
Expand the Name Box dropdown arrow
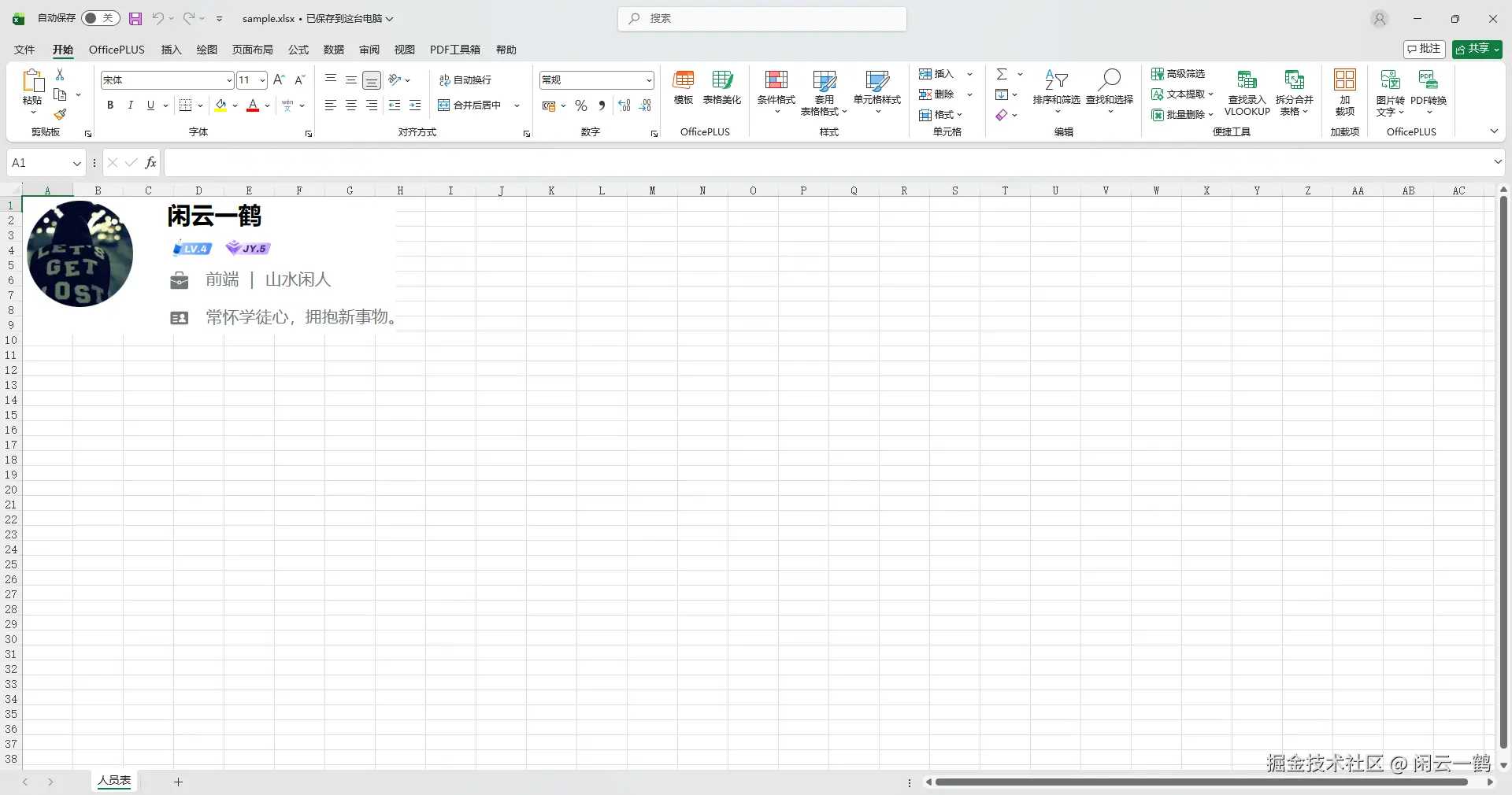tap(76, 163)
